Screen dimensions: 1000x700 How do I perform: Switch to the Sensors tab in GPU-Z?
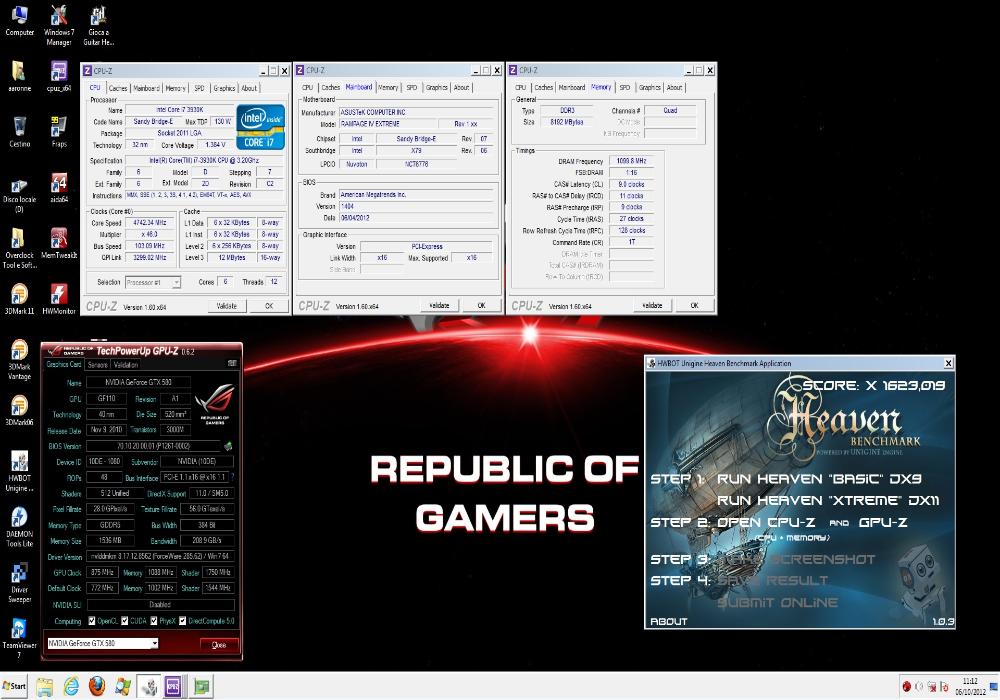pyautogui.click(x=98, y=365)
